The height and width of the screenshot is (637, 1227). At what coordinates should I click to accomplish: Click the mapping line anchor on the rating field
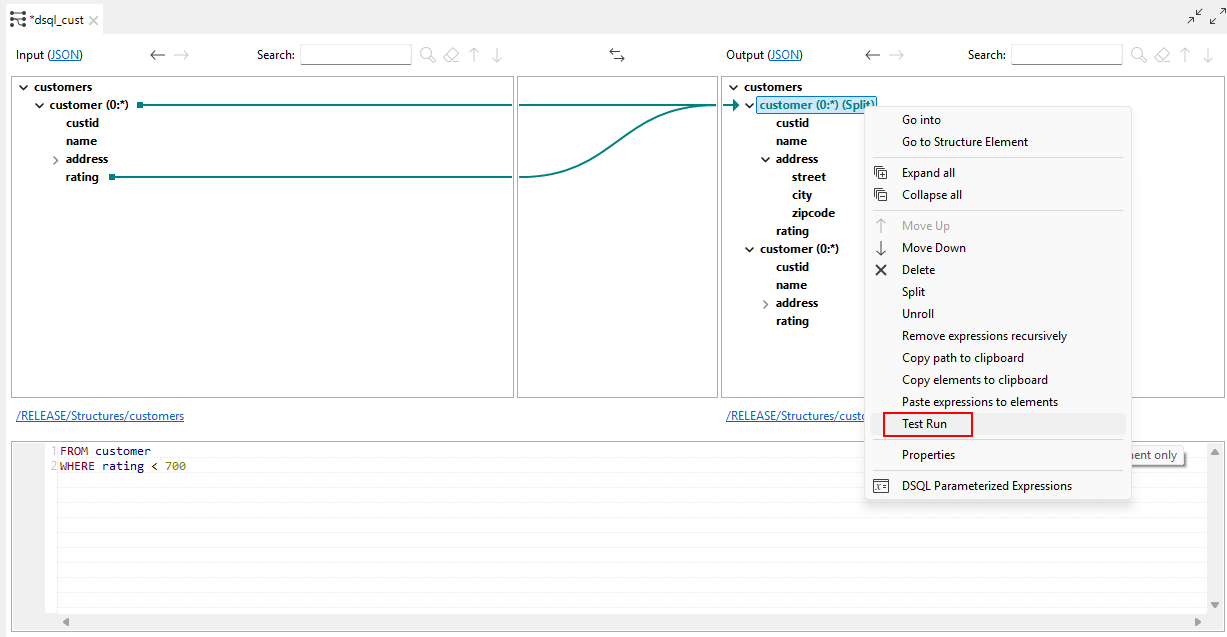(x=112, y=177)
